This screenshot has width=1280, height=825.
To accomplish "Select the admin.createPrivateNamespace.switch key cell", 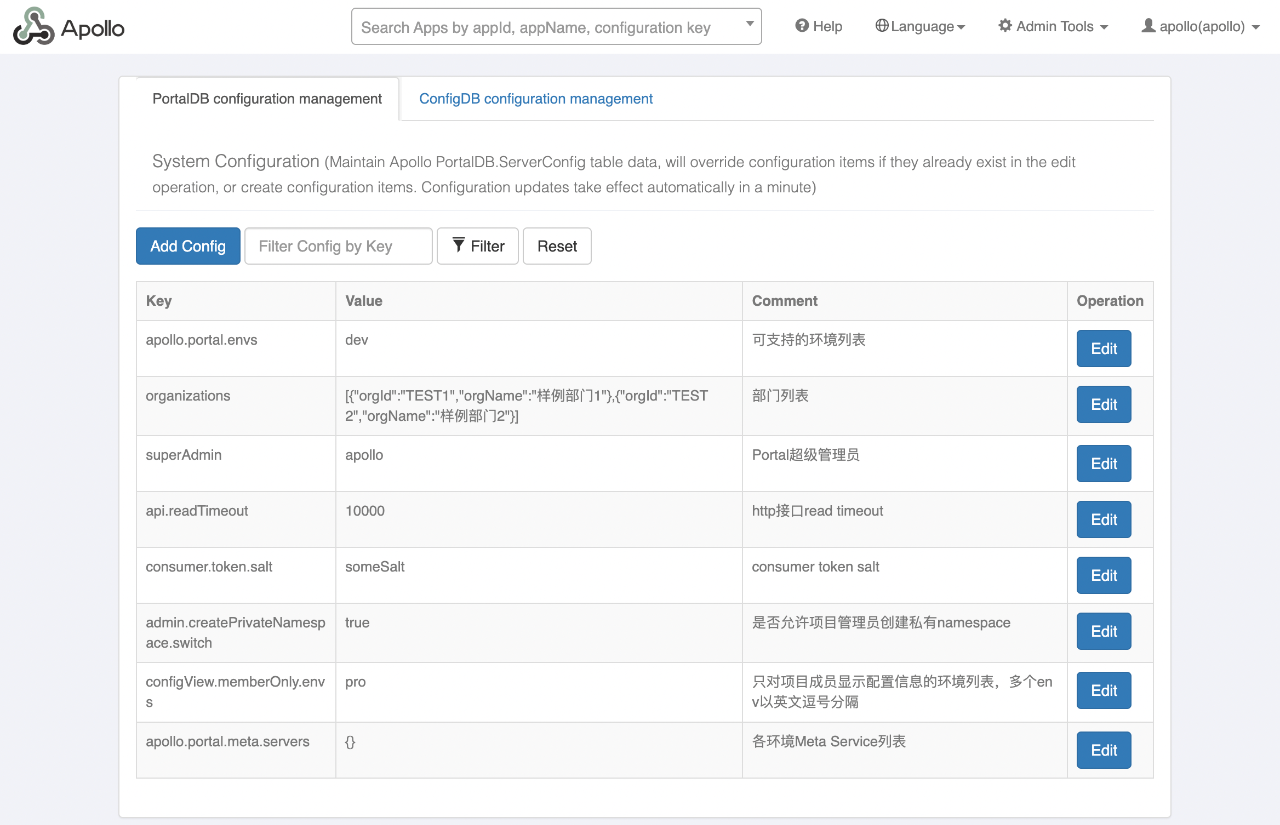I will tap(236, 633).
